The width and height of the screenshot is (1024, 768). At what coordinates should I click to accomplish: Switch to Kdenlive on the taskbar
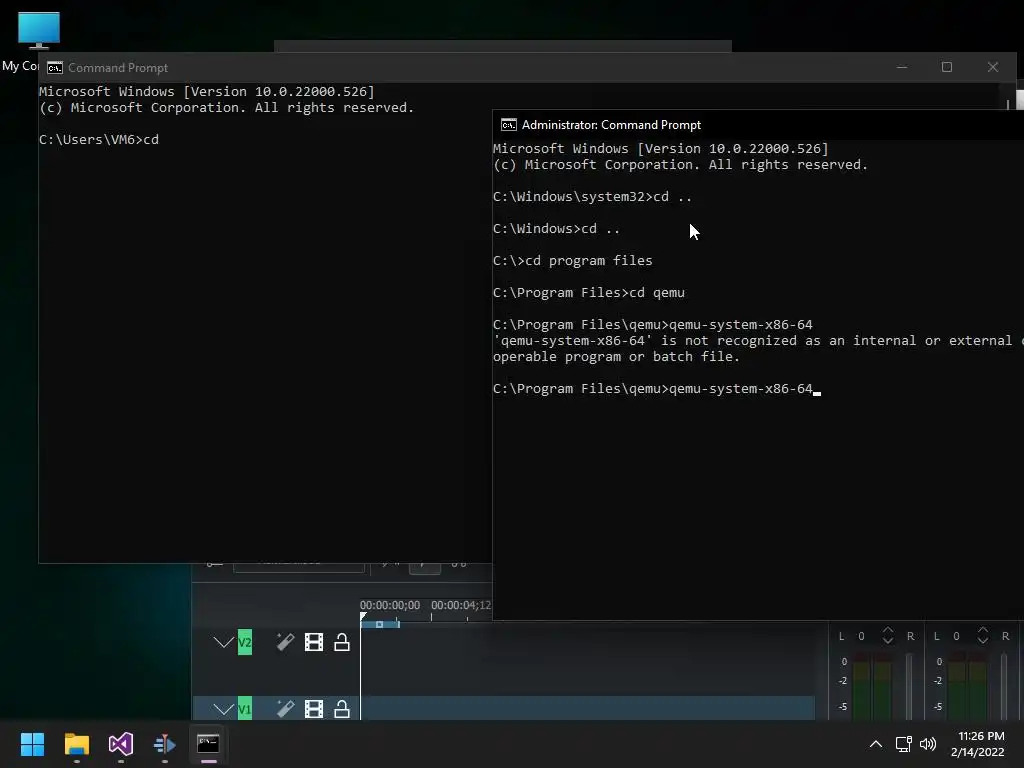coord(165,744)
